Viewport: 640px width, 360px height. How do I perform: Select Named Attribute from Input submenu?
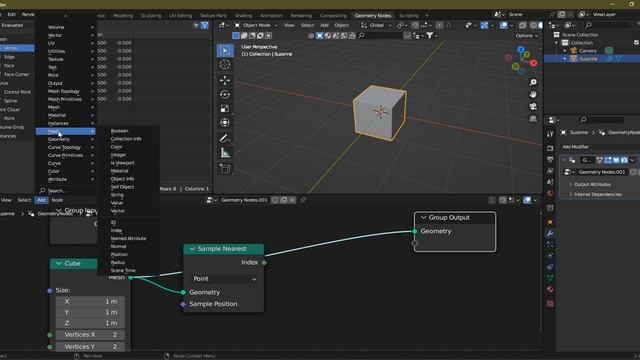tap(128, 238)
